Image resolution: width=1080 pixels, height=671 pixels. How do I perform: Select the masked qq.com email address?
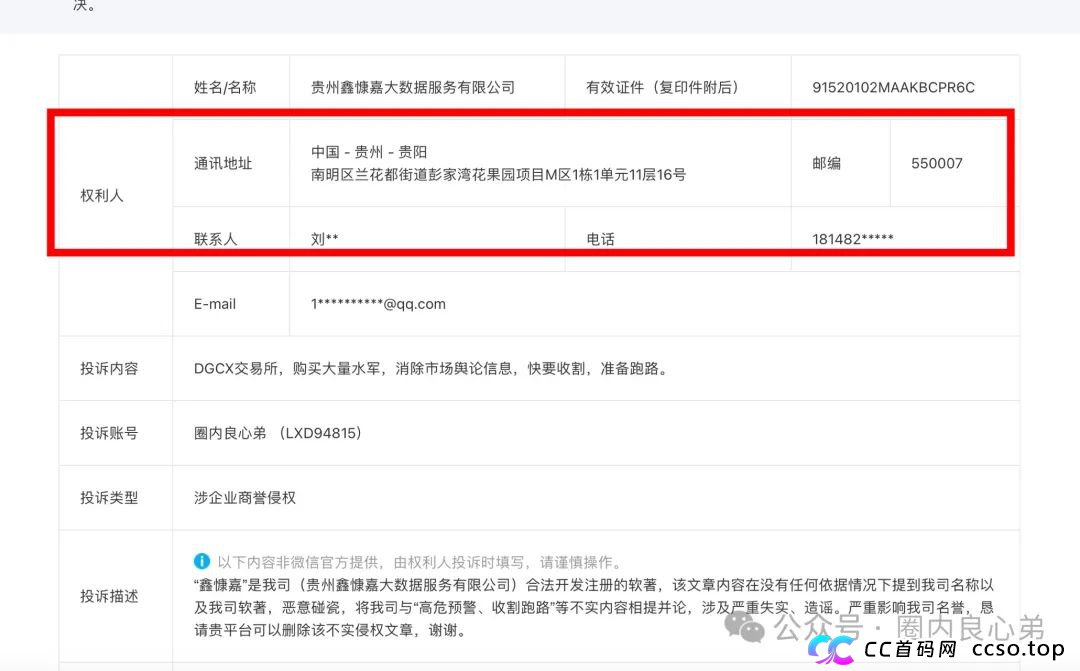(x=378, y=304)
